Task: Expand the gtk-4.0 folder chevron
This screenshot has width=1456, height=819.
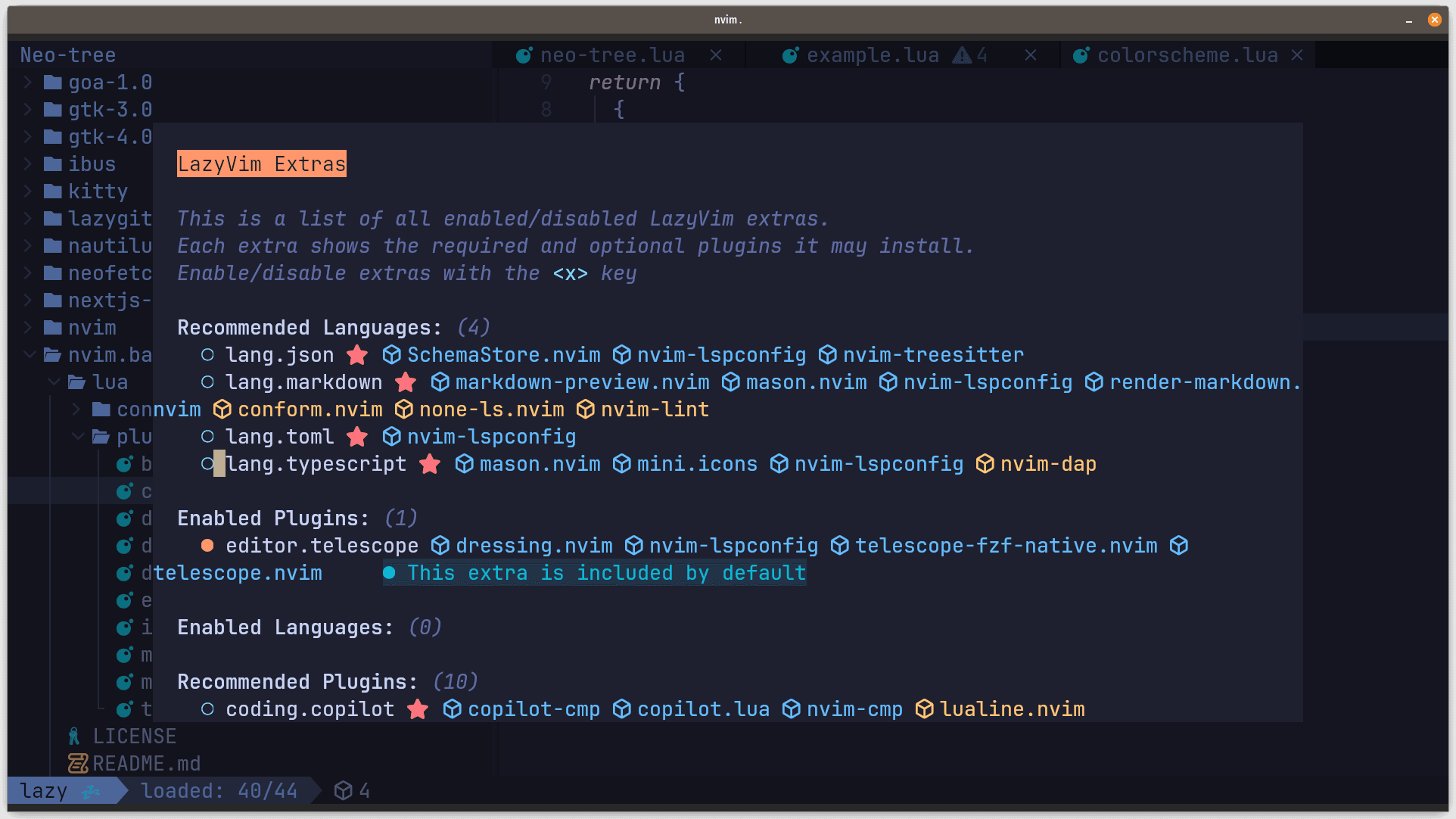Action: [27, 137]
